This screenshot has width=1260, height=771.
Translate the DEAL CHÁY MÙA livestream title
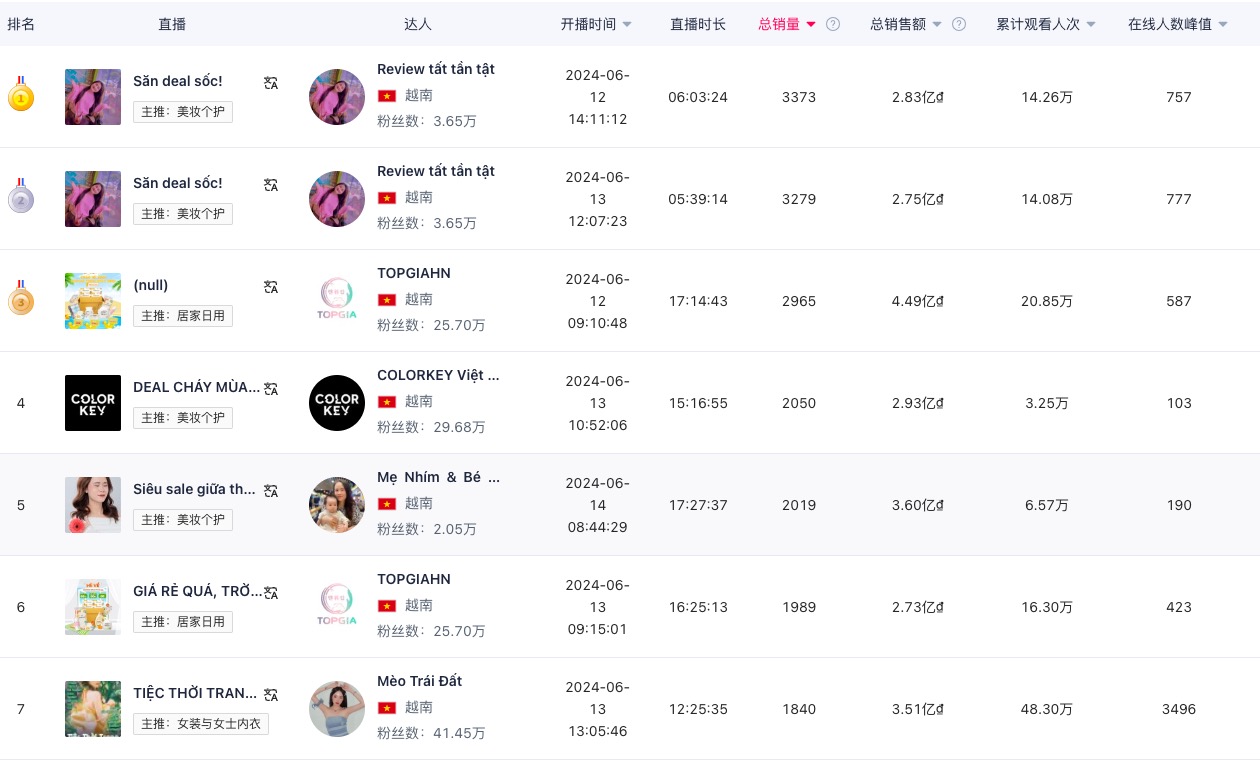click(x=271, y=389)
